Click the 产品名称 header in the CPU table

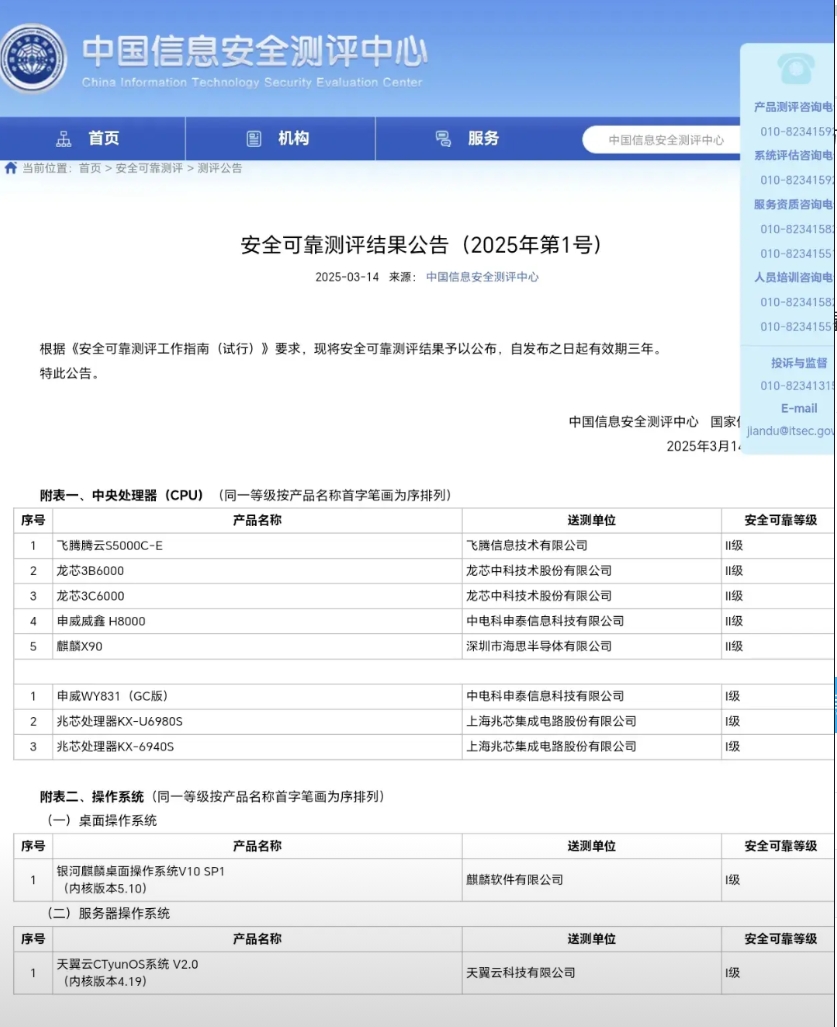coord(257,520)
